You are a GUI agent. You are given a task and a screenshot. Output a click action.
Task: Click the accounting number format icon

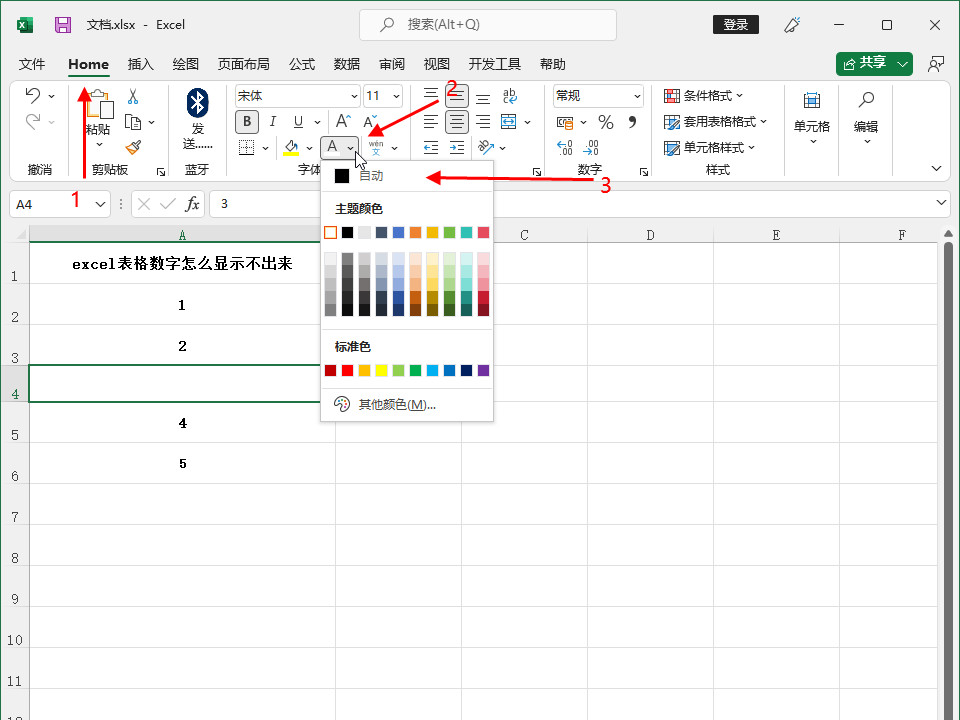click(x=565, y=122)
